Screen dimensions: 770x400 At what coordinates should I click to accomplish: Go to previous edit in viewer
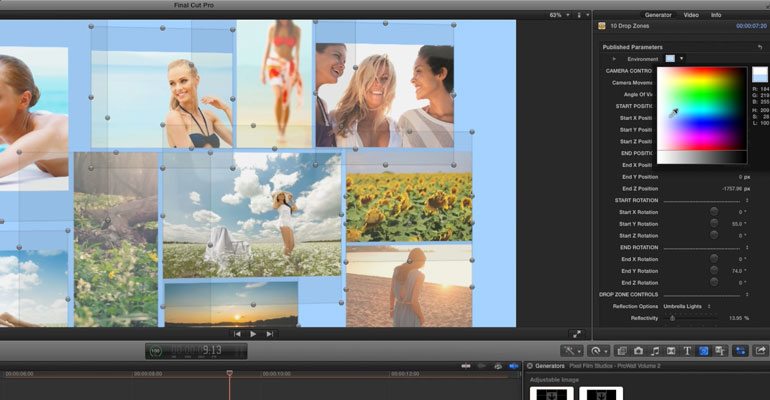(x=237, y=334)
